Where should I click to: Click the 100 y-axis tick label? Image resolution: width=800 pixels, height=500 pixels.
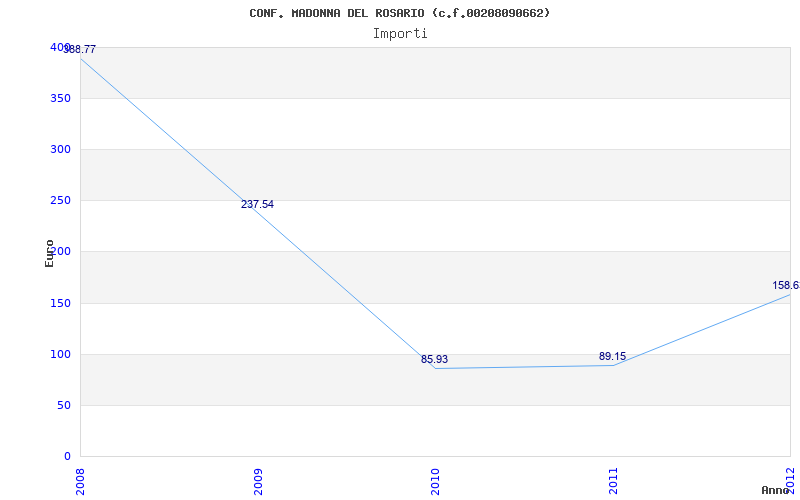[60, 354]
